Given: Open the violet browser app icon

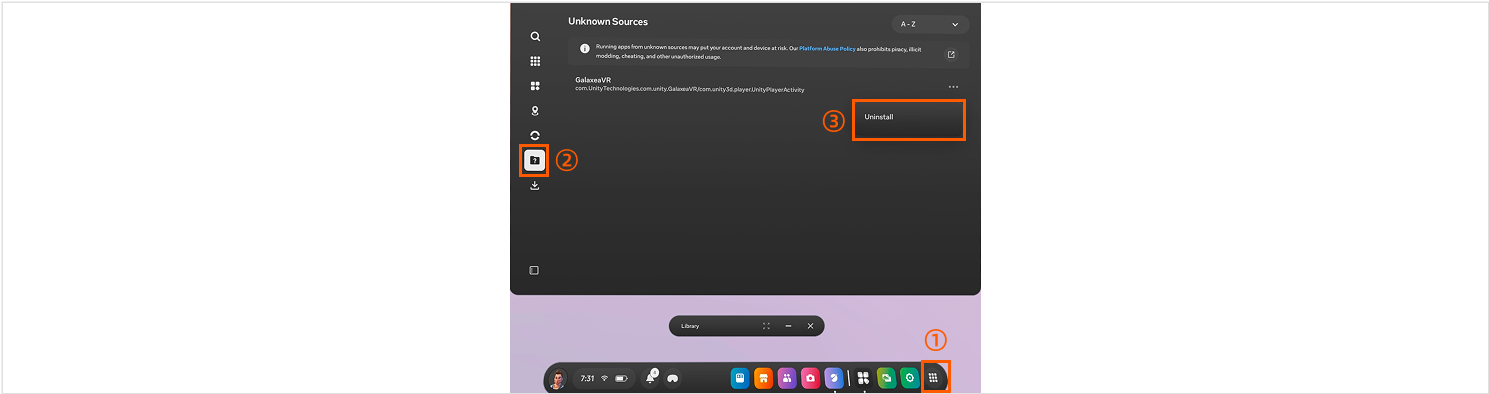Looking at the screenshot, I should 834,379.
